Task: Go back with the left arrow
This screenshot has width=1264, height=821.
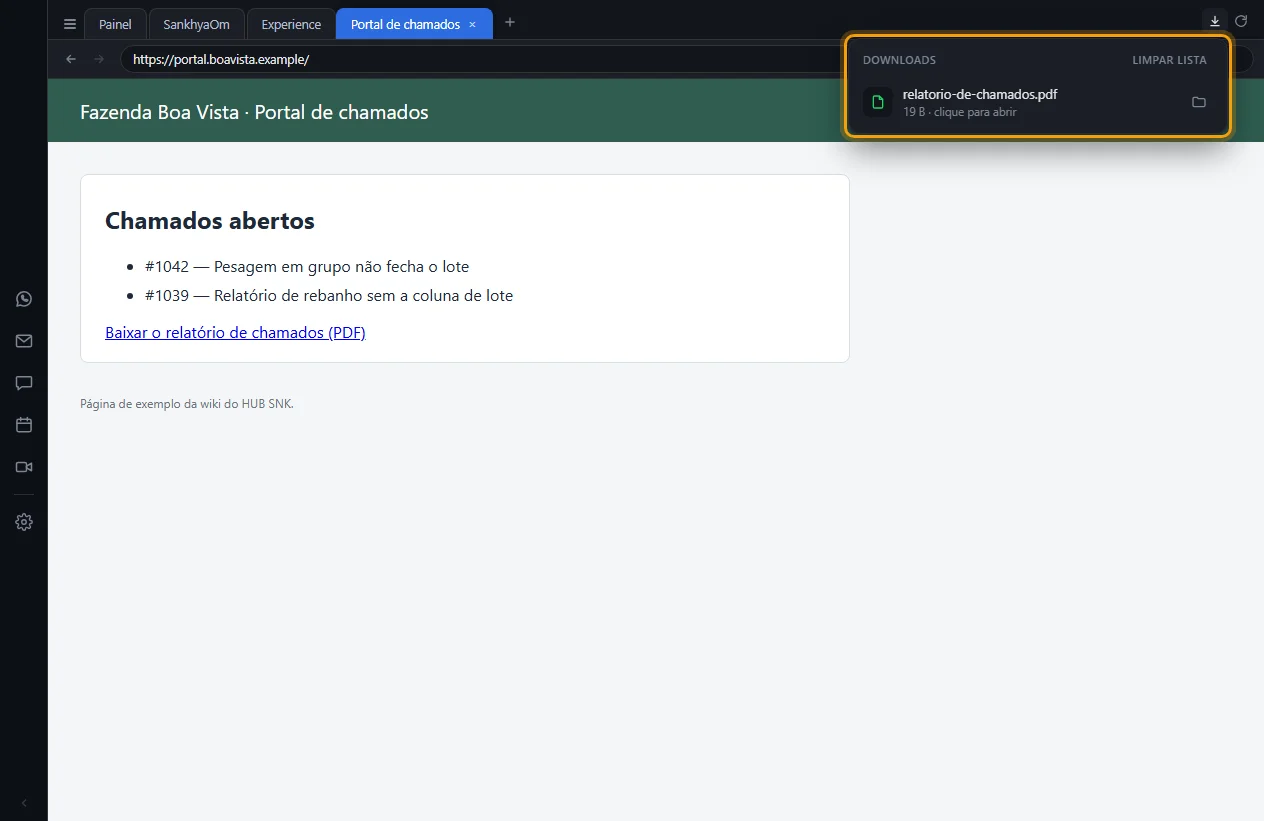Action: 71,59
